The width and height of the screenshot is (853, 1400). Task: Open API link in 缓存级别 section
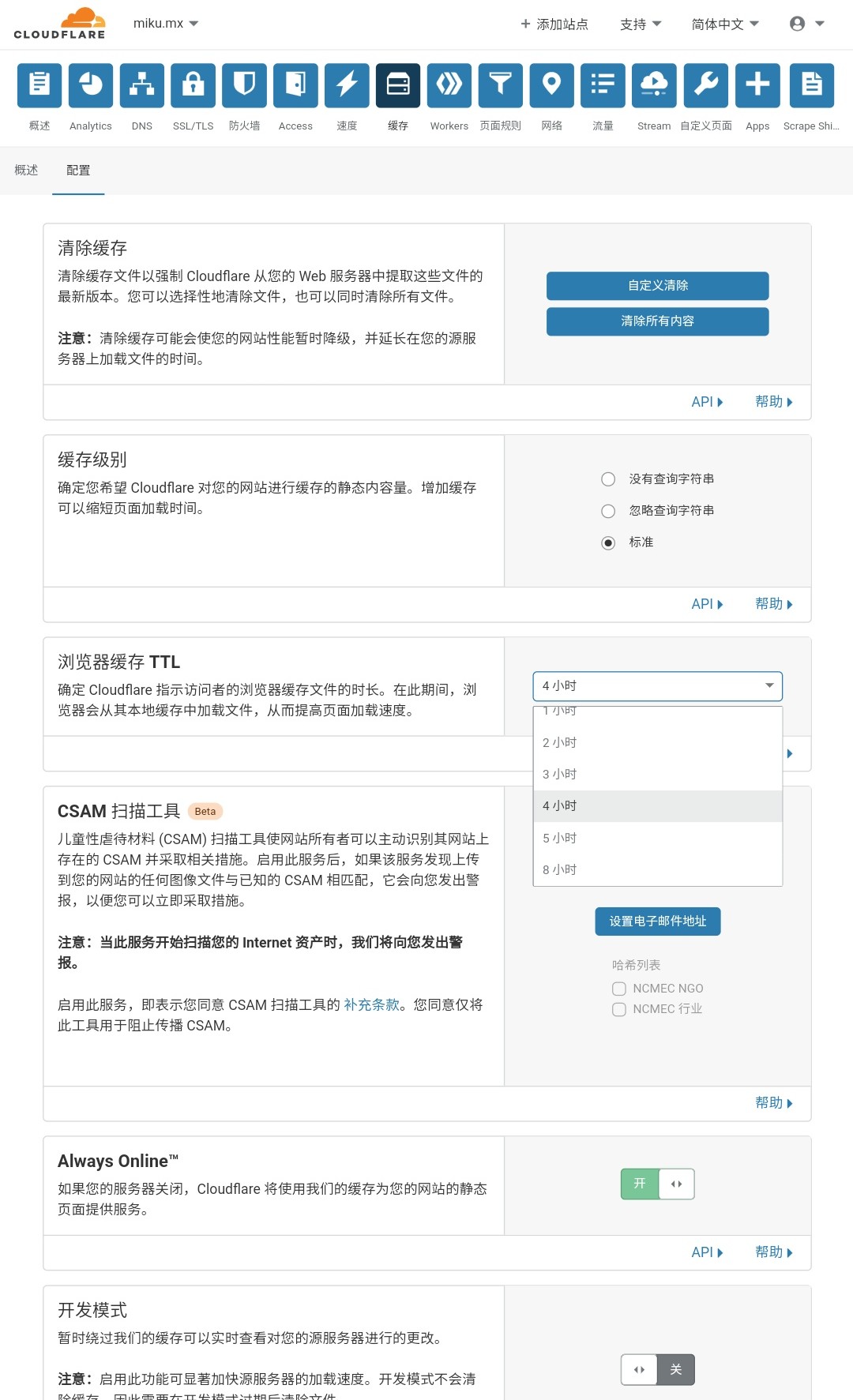point(707,604)
